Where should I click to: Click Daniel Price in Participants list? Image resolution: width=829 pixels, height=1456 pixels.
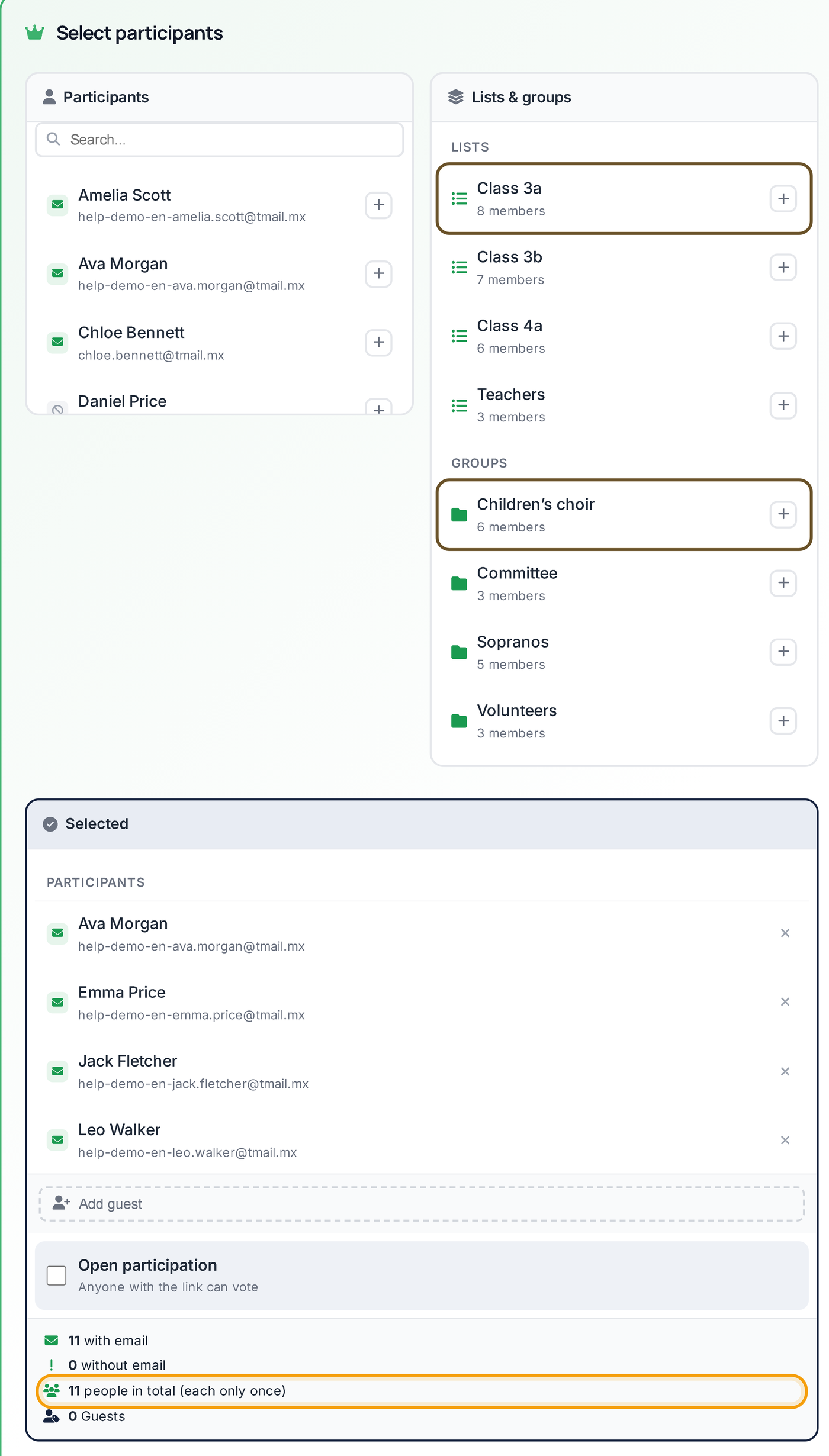(x=123, y=401)
